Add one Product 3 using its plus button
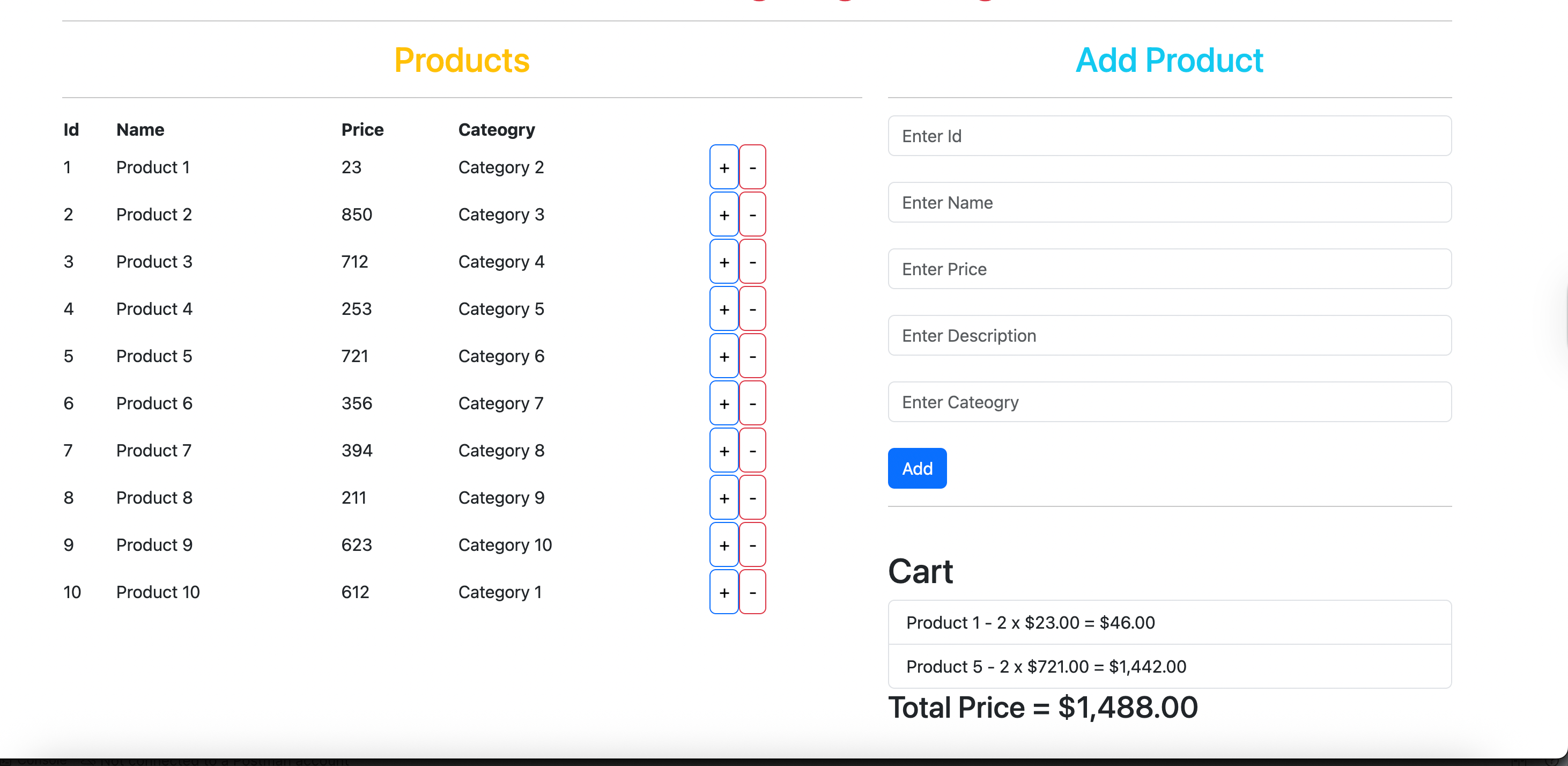Image resolution: width=1568 pixels, height=766 pixels. click(724, 261)
